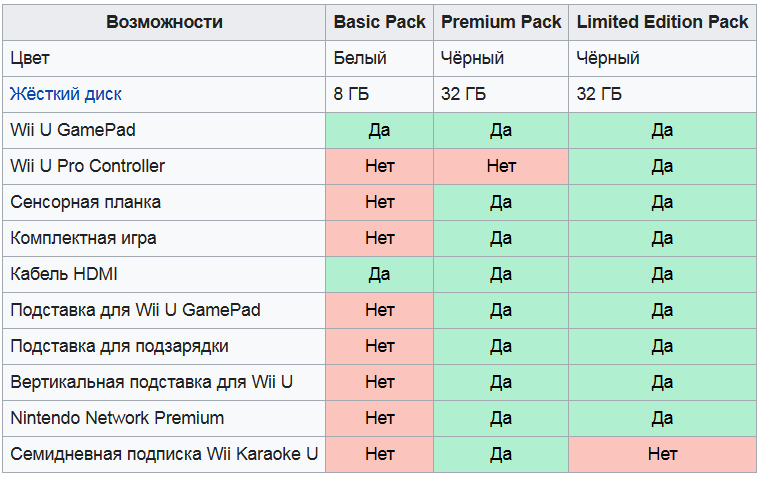The height and width of the screenshot is (477, 760).
Task: Select the Сенсорная планка row label
Action: pos(85,202)
